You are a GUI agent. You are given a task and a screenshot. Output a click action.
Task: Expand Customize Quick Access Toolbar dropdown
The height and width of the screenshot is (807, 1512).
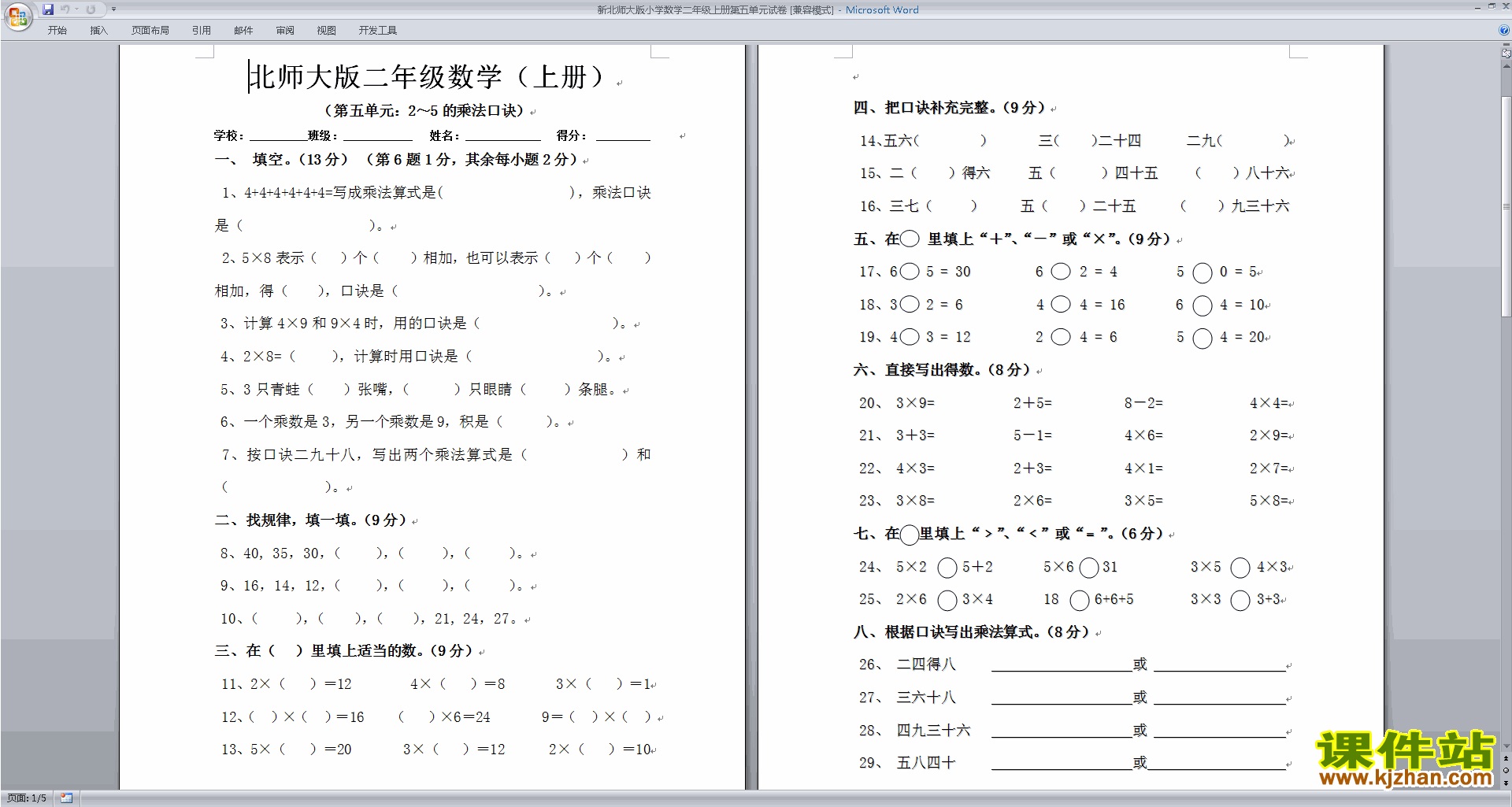tap(113, 9)
